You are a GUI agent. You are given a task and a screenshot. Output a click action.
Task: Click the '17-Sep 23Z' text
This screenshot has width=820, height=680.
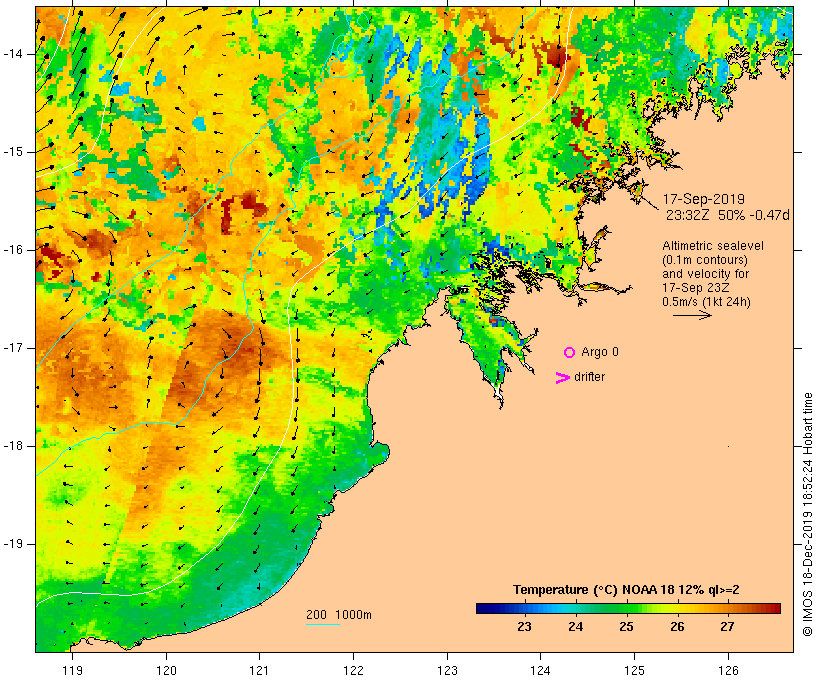(696, 288)
